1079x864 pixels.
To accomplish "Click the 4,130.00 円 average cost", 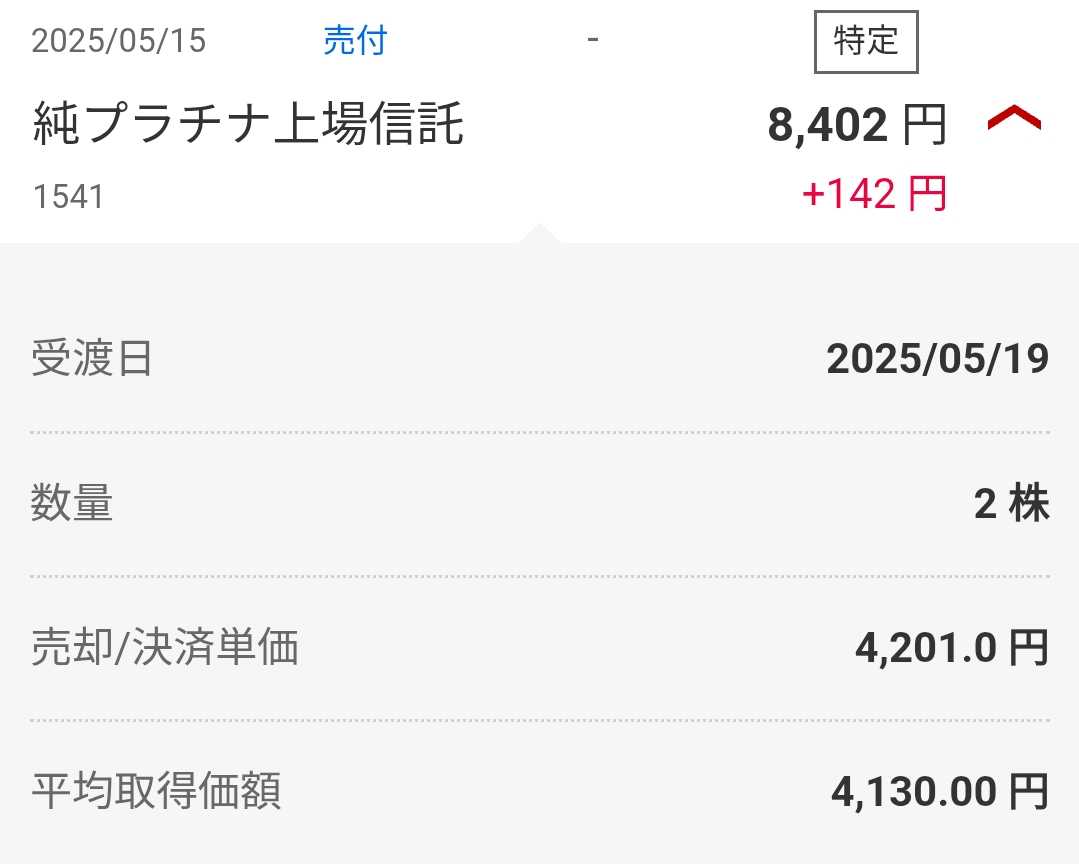I will tap(939, 792).
